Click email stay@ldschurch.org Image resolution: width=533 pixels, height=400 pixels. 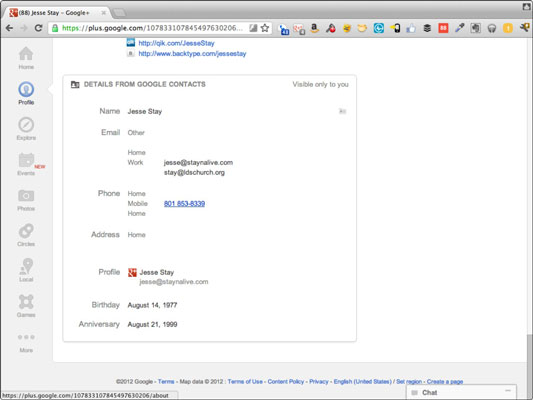(x=194, y=172)
